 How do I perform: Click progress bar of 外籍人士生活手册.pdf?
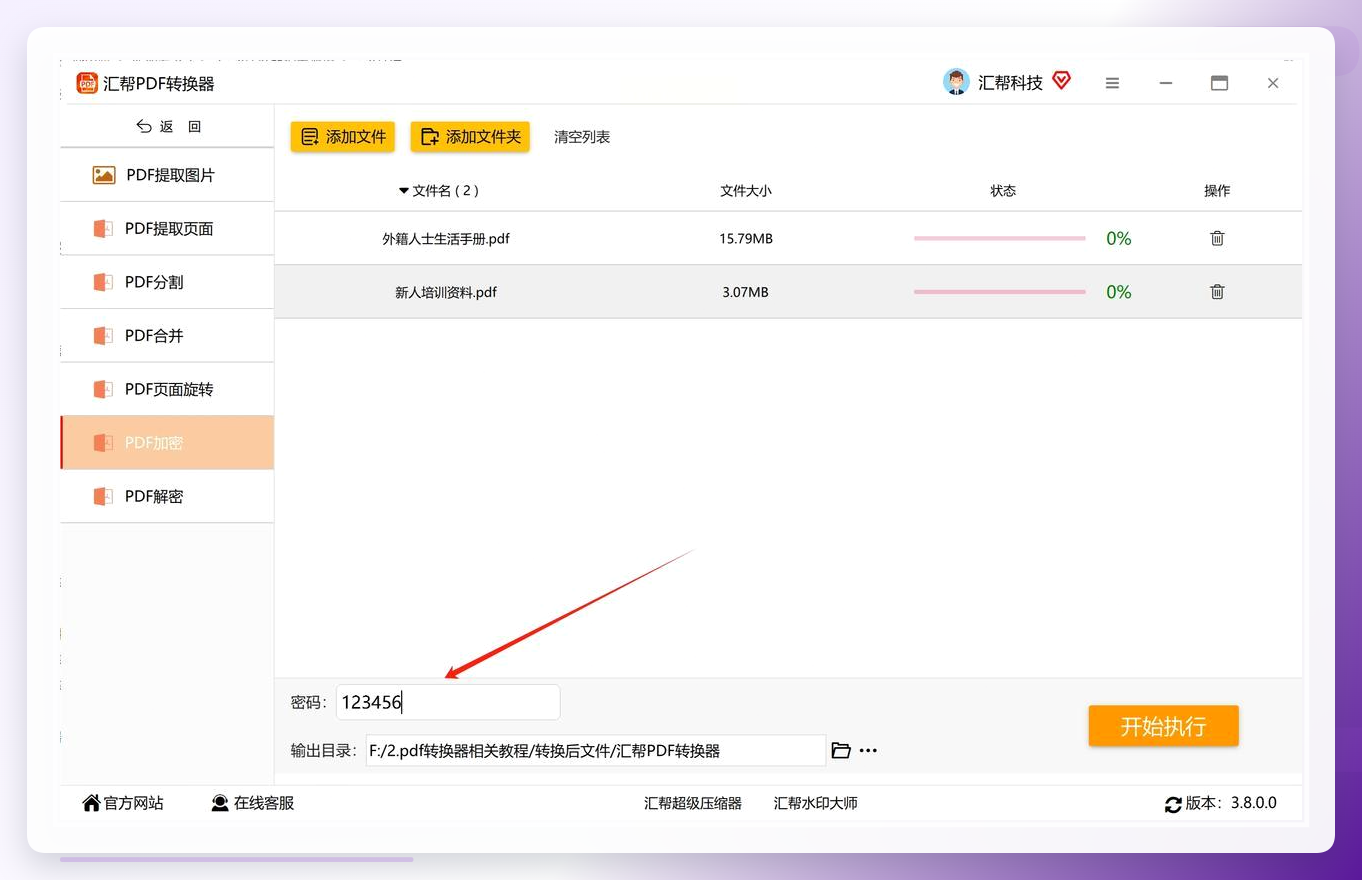[999, 238]
